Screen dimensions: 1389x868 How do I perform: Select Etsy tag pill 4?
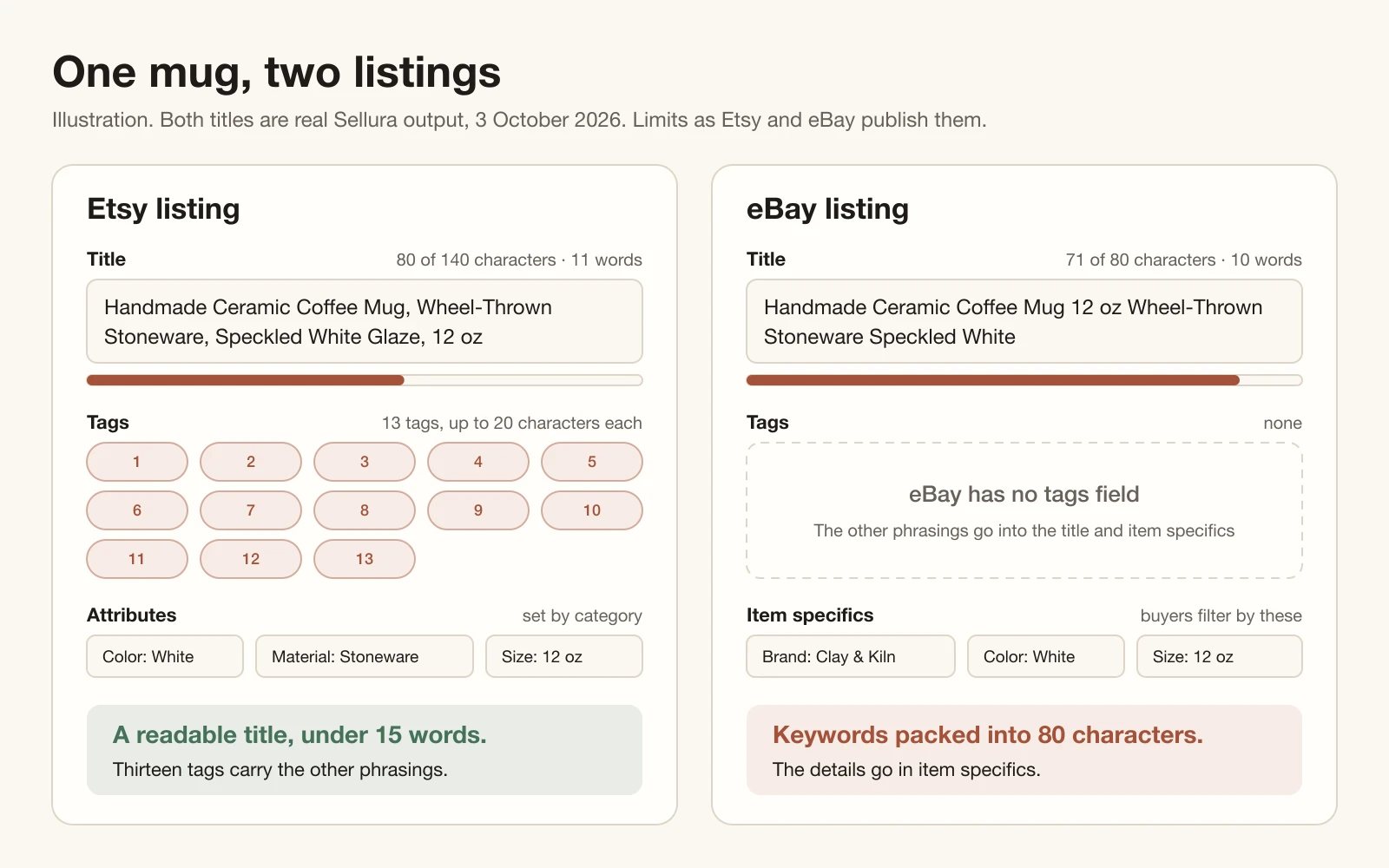[478, 462]
